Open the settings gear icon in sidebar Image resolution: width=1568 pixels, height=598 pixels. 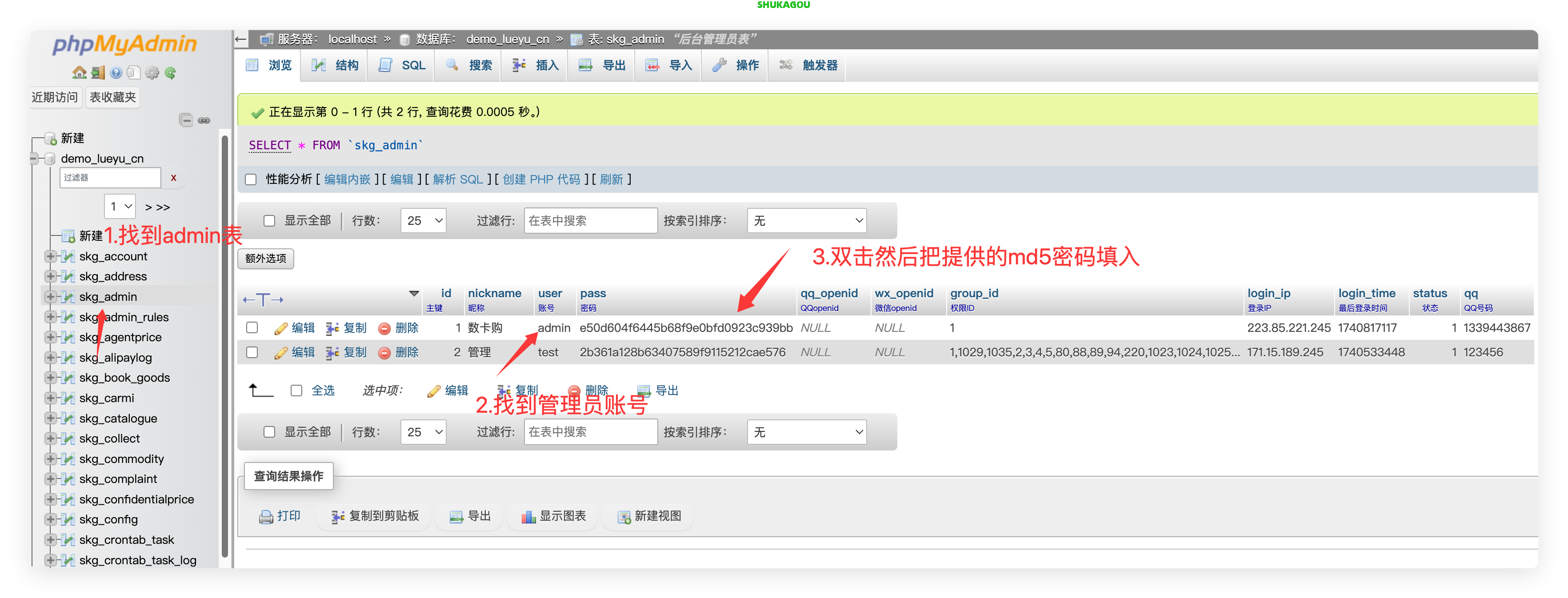(x=152, y=73)
